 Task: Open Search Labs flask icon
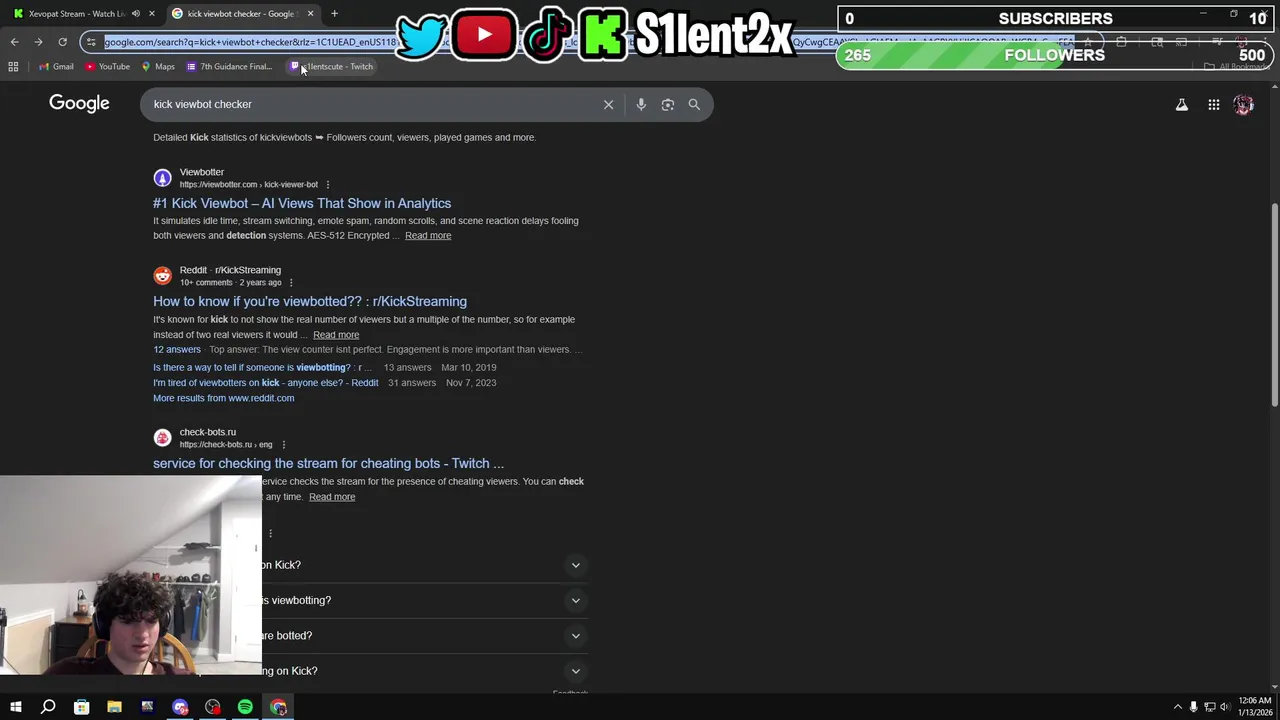click(x=1181, y=104)
